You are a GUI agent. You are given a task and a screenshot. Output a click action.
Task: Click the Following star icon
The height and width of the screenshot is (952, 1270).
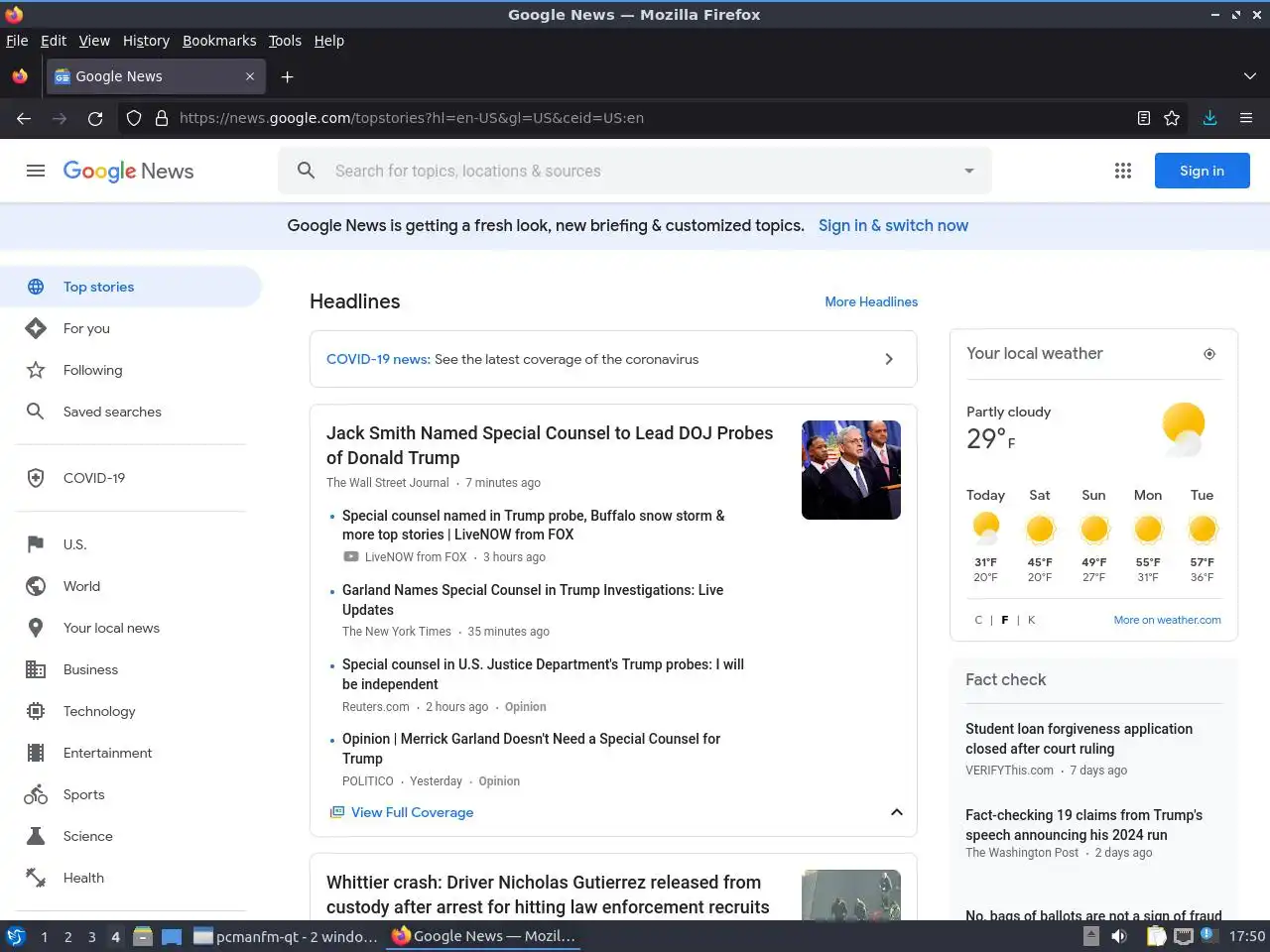tap(36, 370)
